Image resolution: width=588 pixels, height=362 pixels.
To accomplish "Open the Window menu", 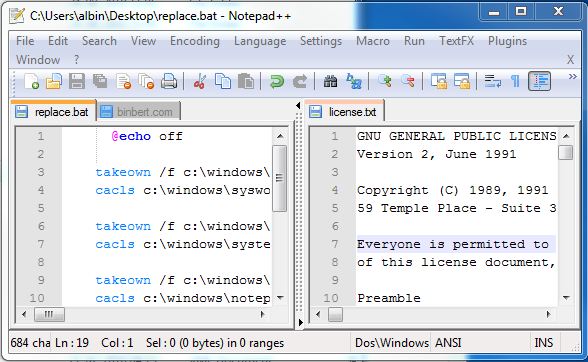I will 38,60.
